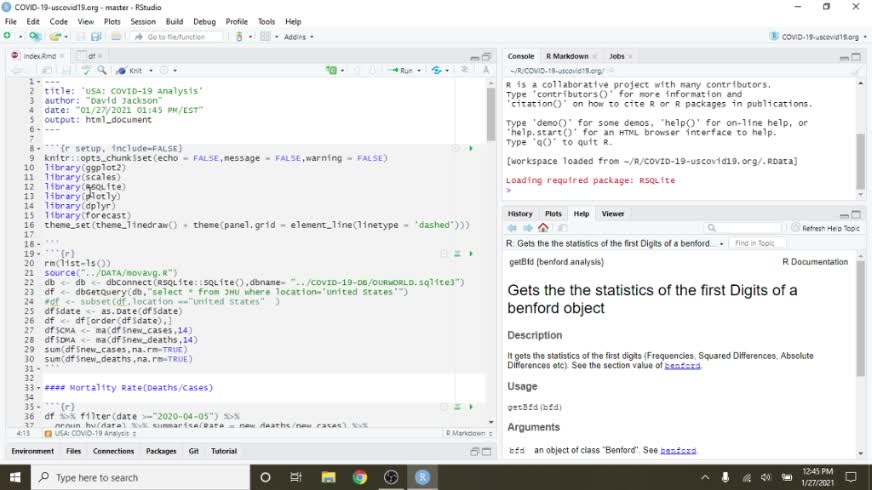Run the selected lines with Run button
The image size is (872, 490).
point(401,71)
